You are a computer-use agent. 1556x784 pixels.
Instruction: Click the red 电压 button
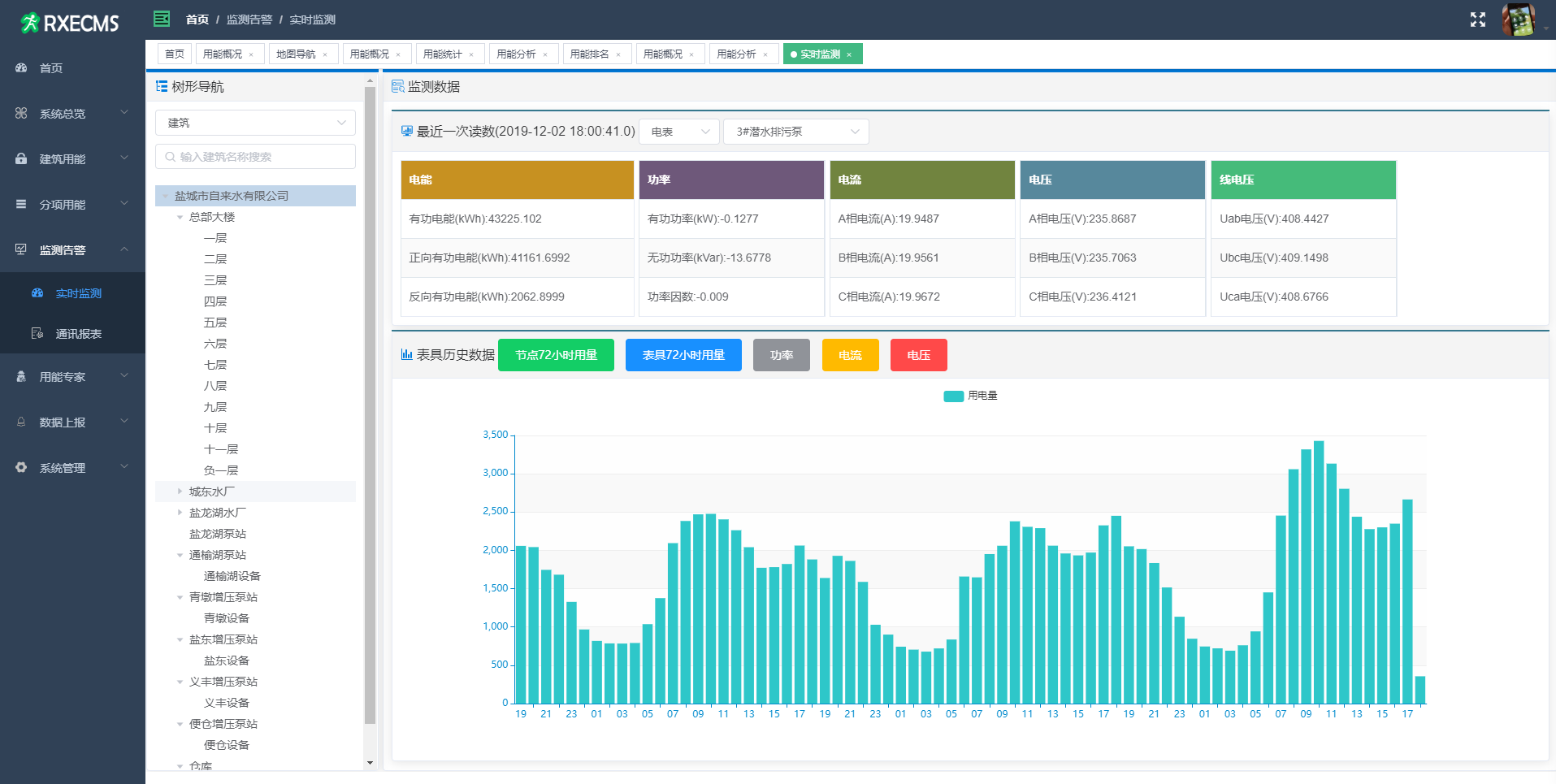(x=918, y=355)
